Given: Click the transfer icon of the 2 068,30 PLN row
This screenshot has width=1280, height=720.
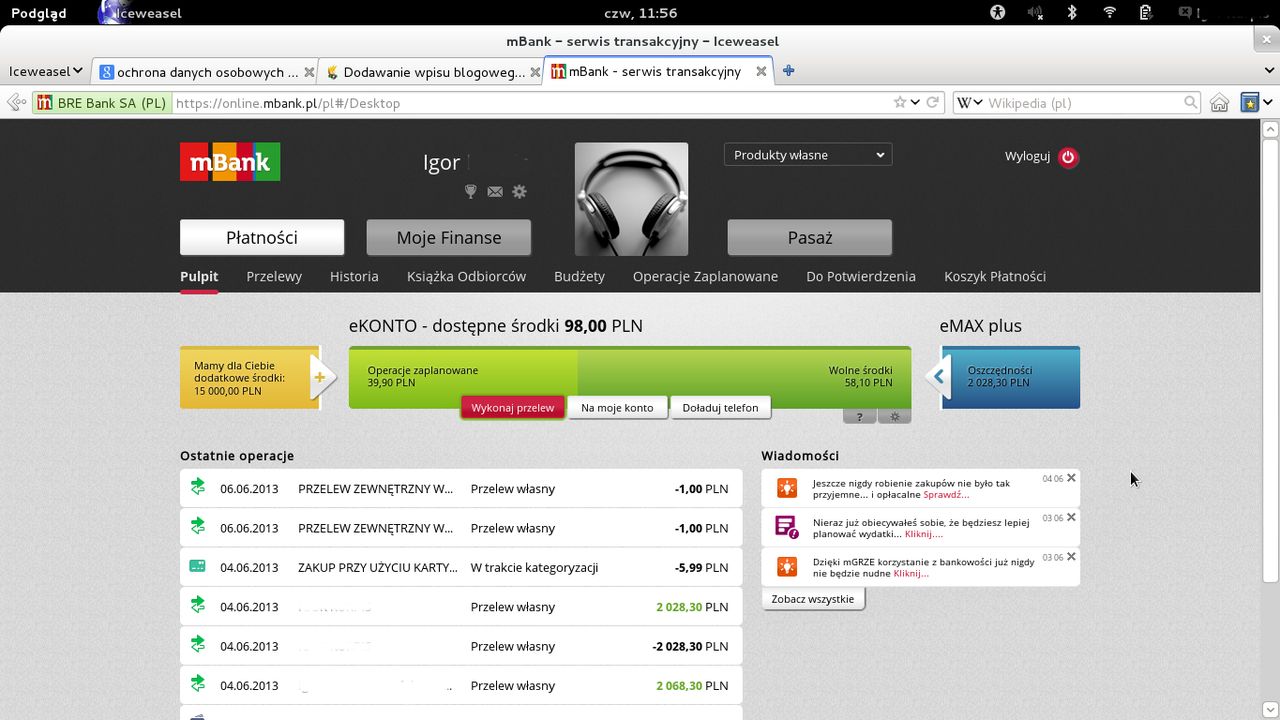Looking at the screenshot, I should click(197, 684).
